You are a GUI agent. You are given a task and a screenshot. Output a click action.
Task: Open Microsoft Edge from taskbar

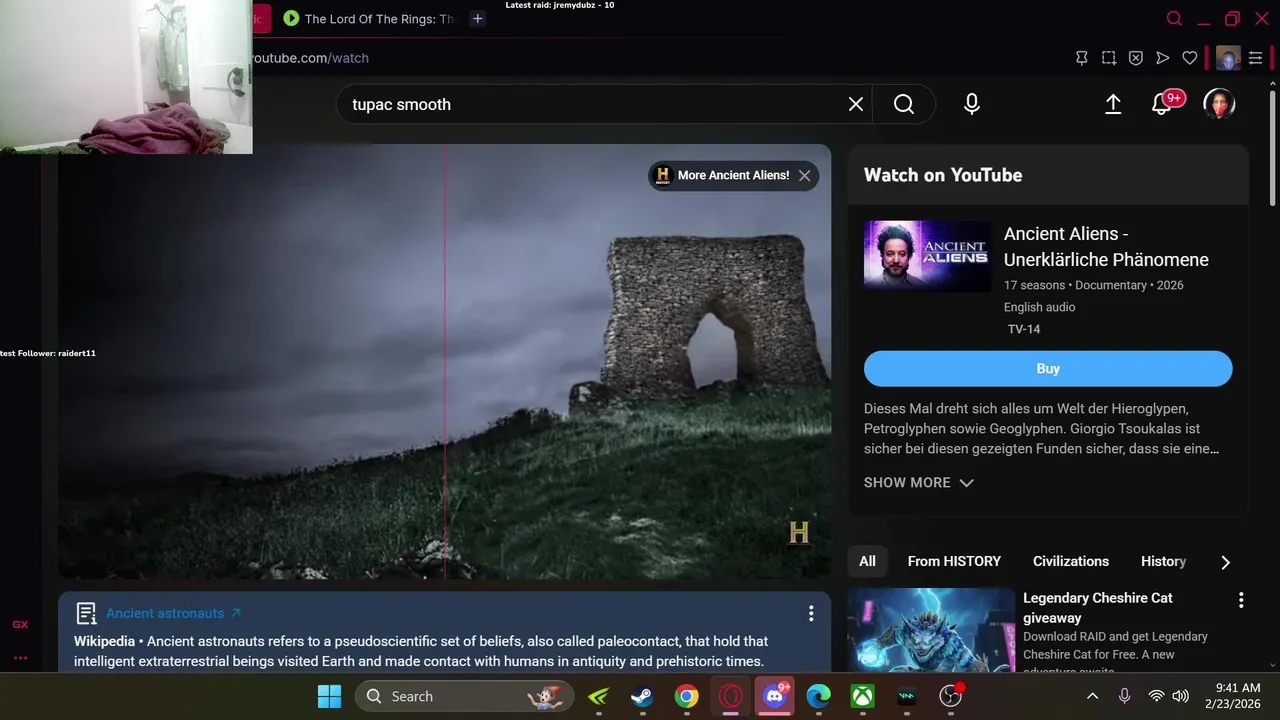(819, 696)
